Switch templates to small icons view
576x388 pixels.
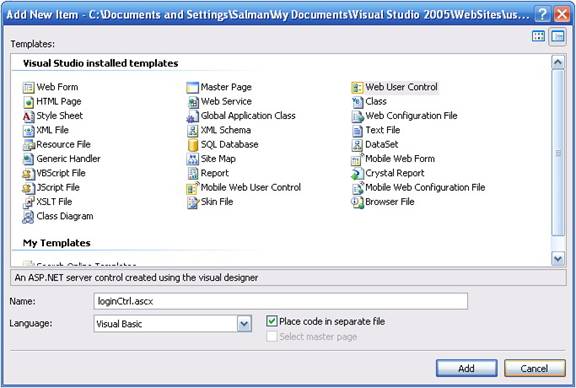pos(558,36)
